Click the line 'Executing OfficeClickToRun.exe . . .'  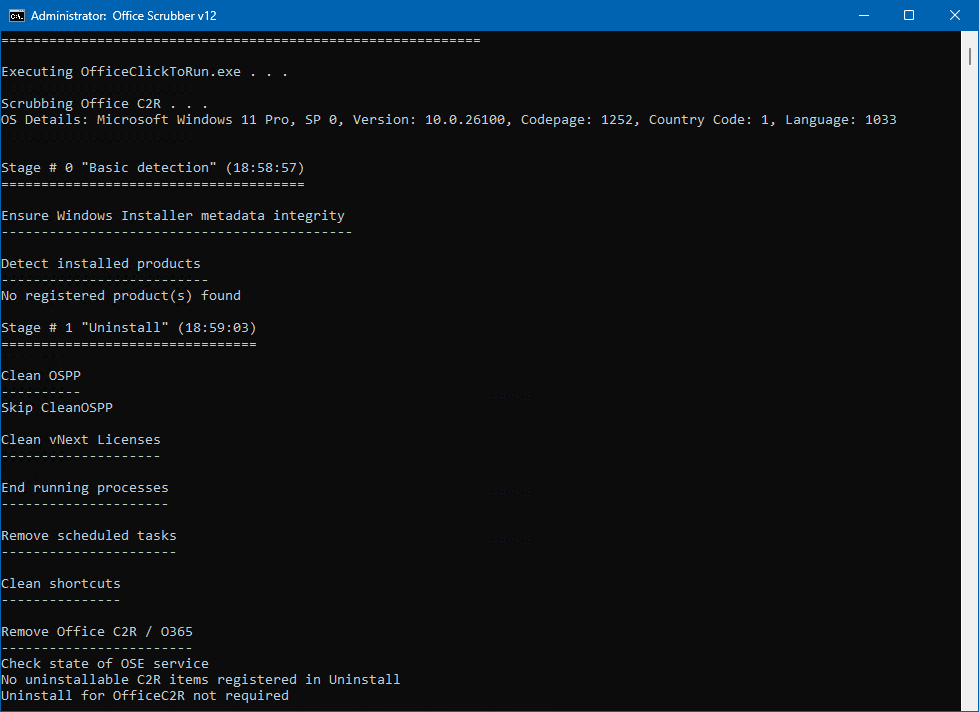pos(144,72)
